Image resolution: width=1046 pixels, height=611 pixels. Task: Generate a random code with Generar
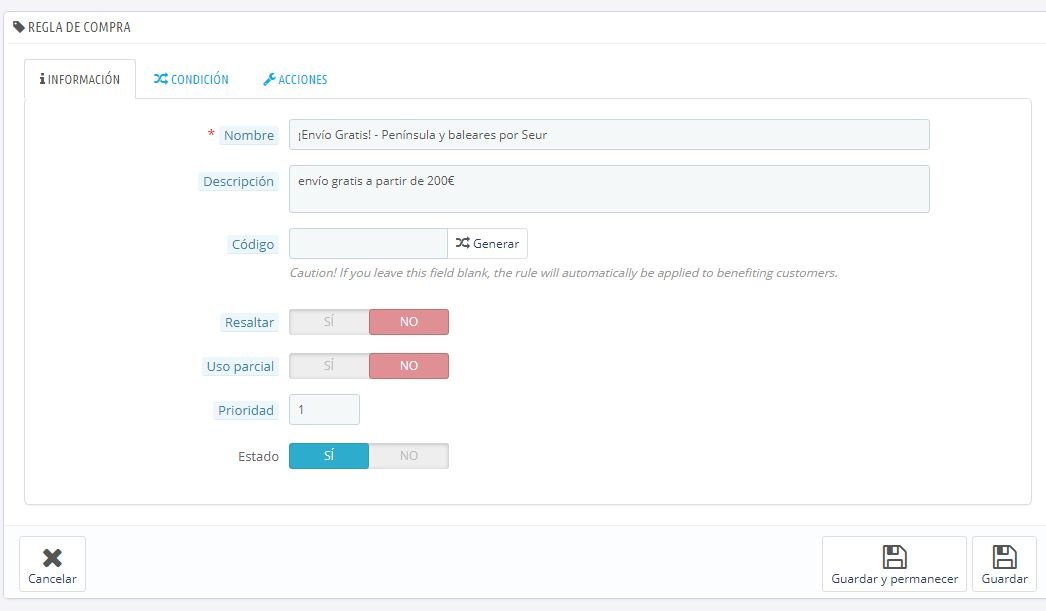[x=488, y=243]
